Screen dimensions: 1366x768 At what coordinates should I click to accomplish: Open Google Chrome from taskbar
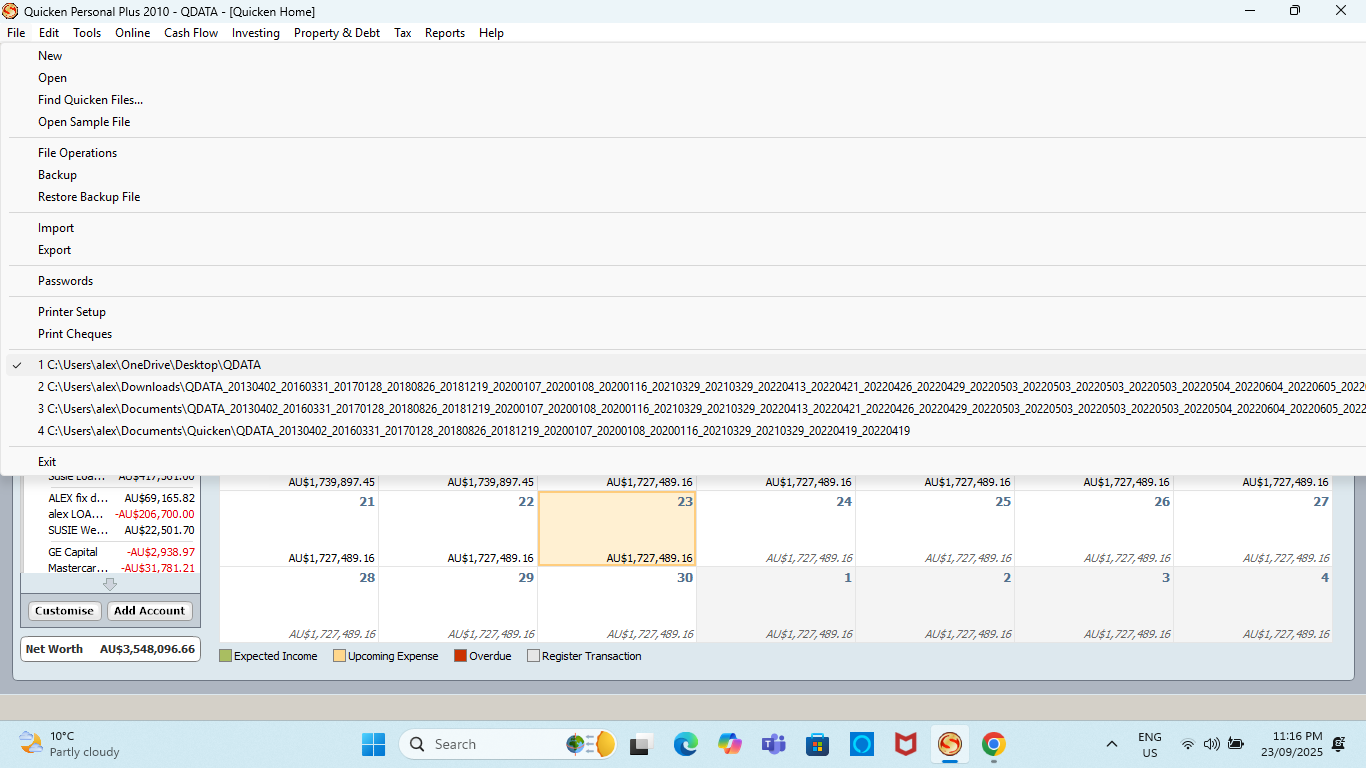point(993,744)
